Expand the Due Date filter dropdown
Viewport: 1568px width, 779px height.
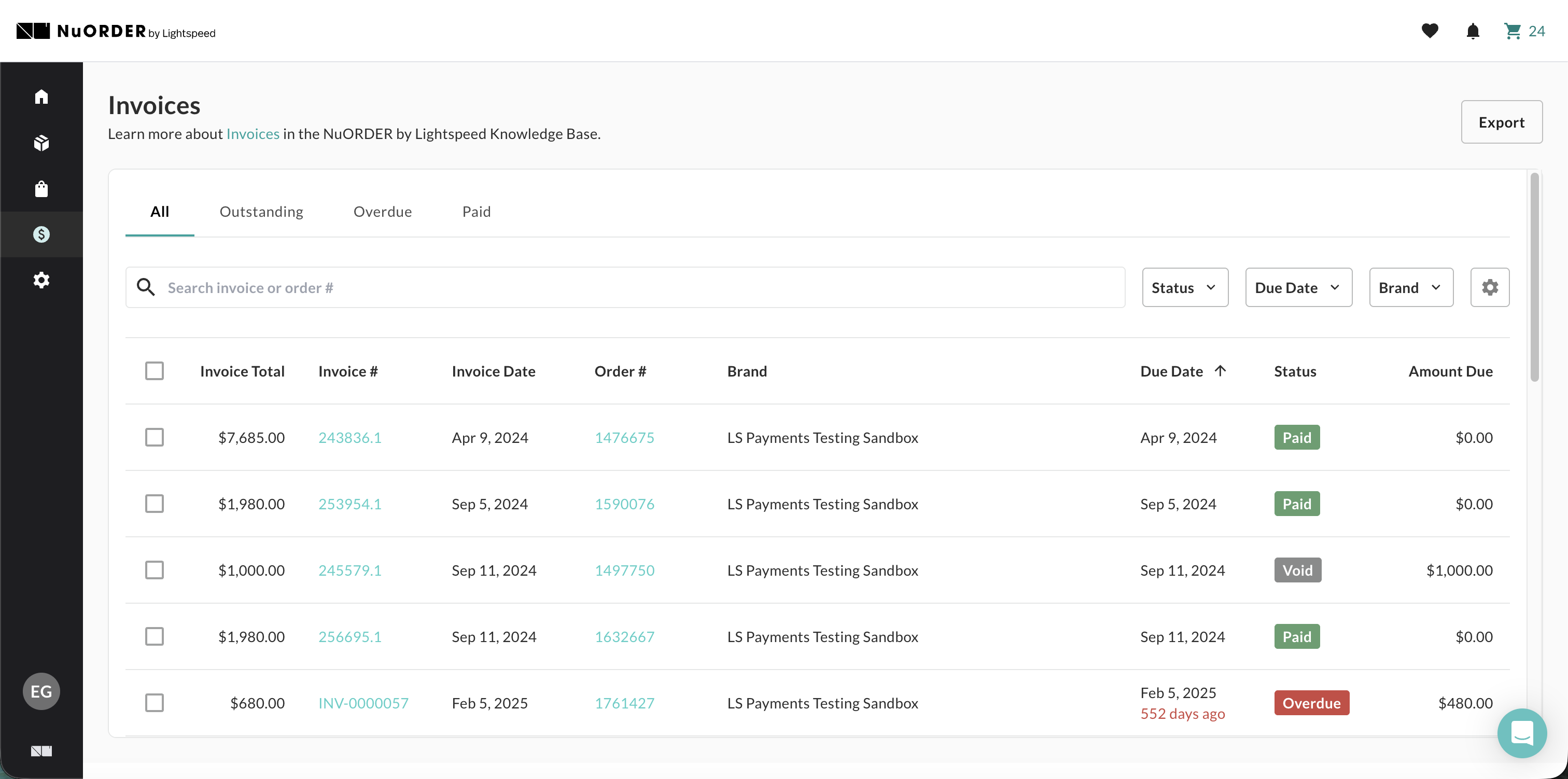[x=1298, y=287]
